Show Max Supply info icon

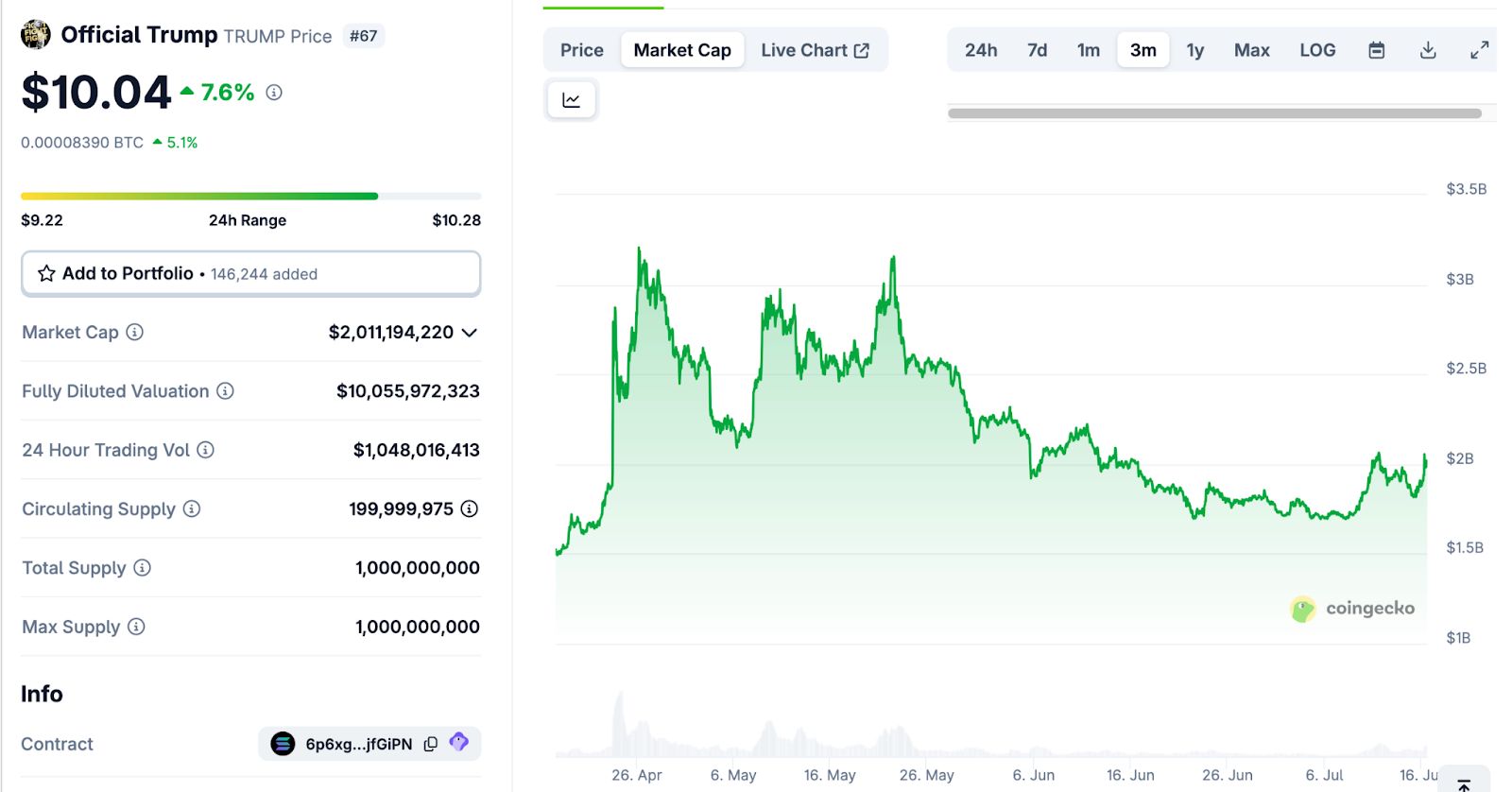136,627
